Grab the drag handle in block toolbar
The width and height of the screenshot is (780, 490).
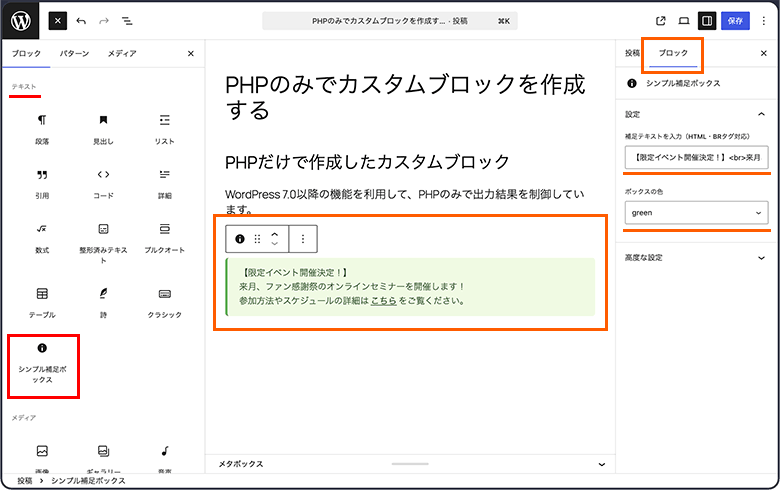pyautogui.click(x=257, y=239)
